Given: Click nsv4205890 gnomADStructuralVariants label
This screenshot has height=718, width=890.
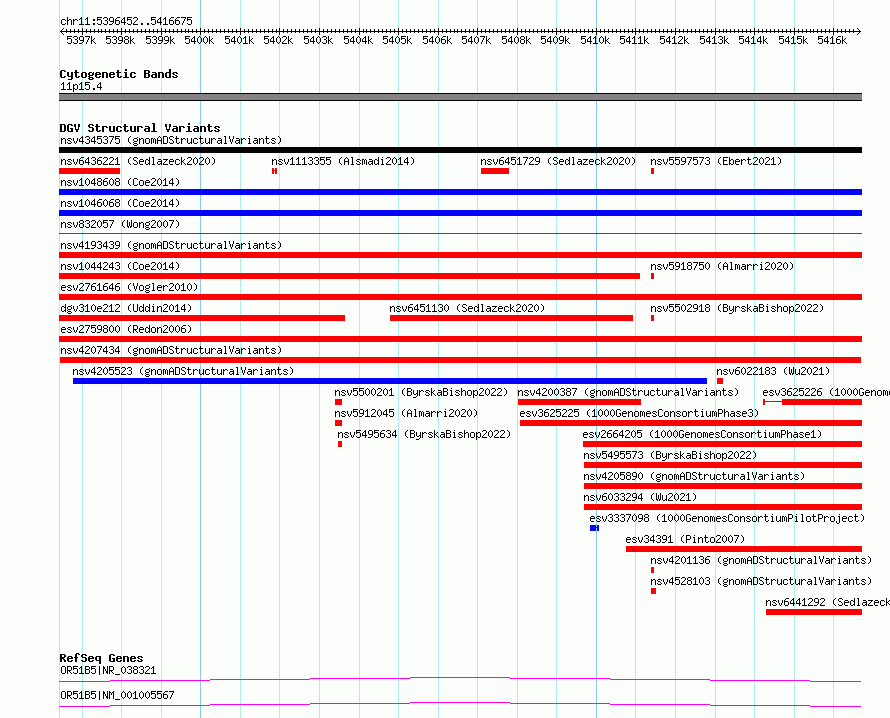Looking at the screenshot, I should (x=694, y=476).
